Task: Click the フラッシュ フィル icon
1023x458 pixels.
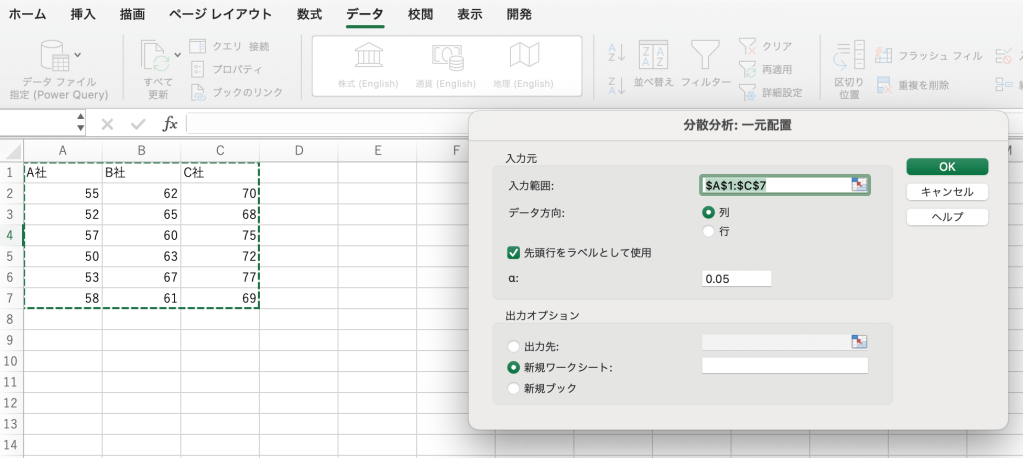Action: click(883, 54)
